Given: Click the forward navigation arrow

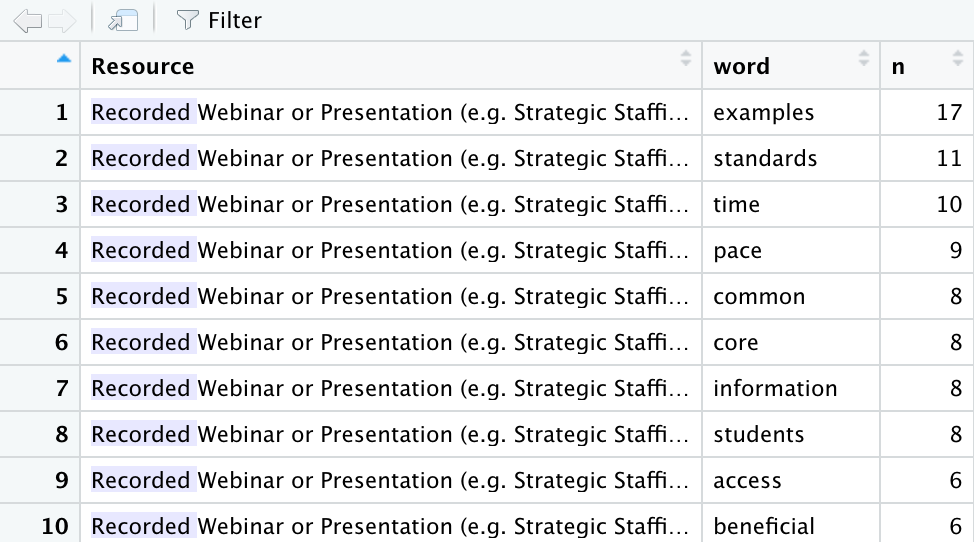Looking at the screenshot, I should [x=61, y=20].
